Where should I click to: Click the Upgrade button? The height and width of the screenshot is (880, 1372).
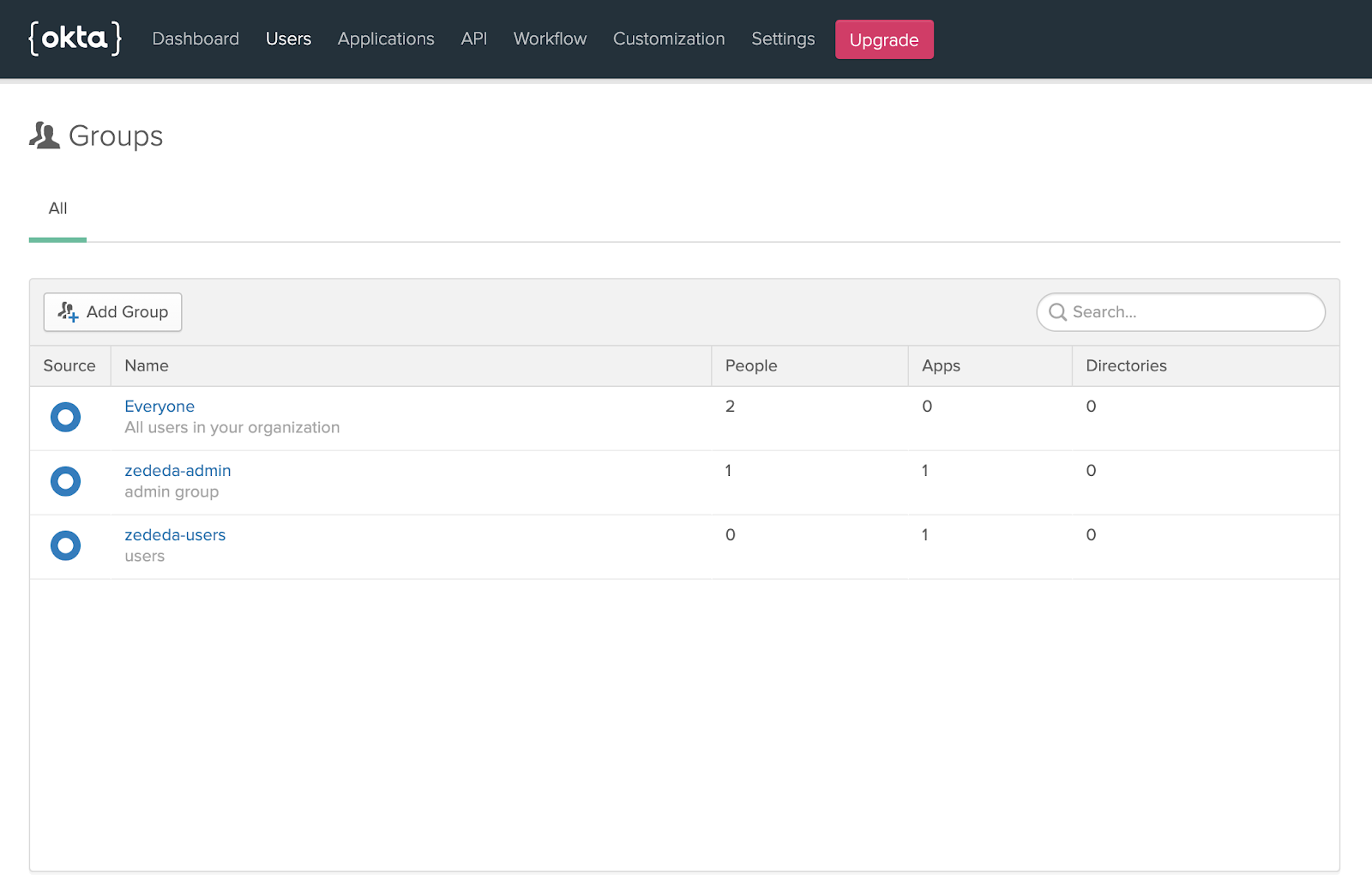click(x=884, y=39)
